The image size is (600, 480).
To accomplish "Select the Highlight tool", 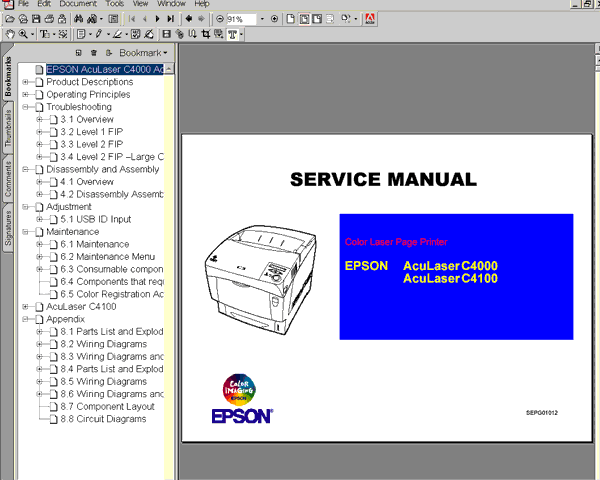I will coord(117,34).
